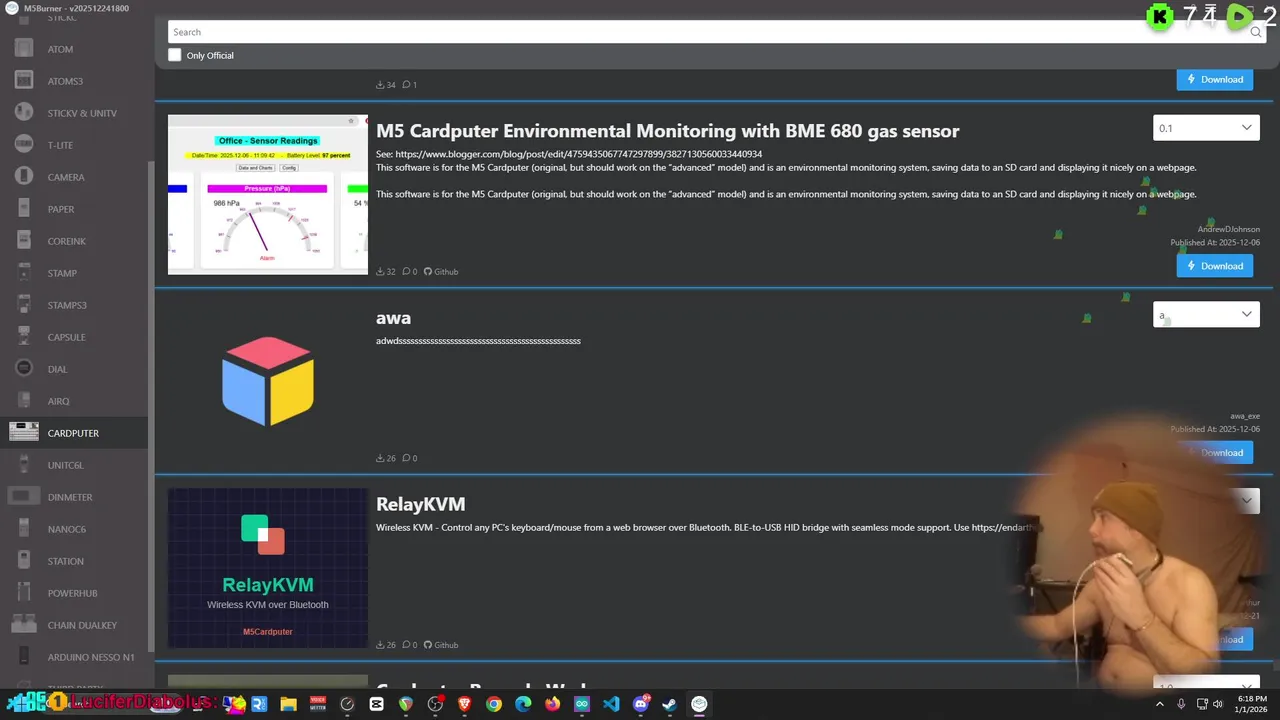Viewport: 1280px width, 720px height.
Task: Choose the CHAIN DUALKEY device icon
Action: [x=24, y=624]
